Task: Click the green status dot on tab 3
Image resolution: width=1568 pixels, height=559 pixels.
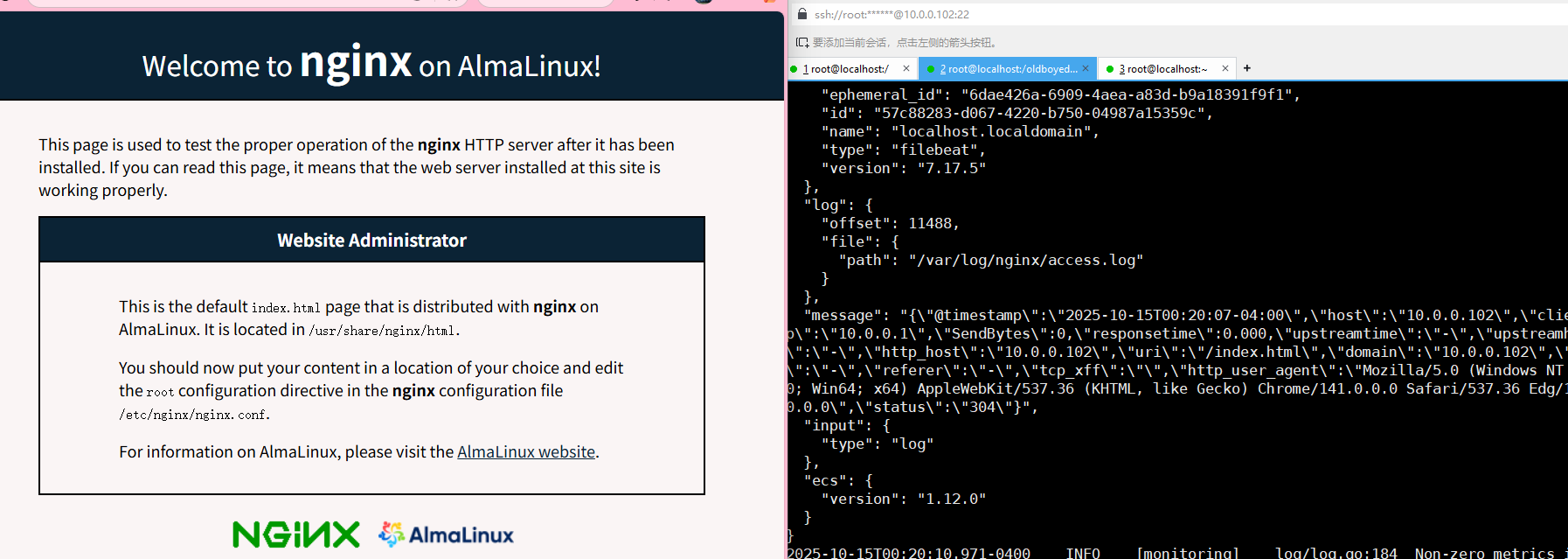Action: 1110,69
